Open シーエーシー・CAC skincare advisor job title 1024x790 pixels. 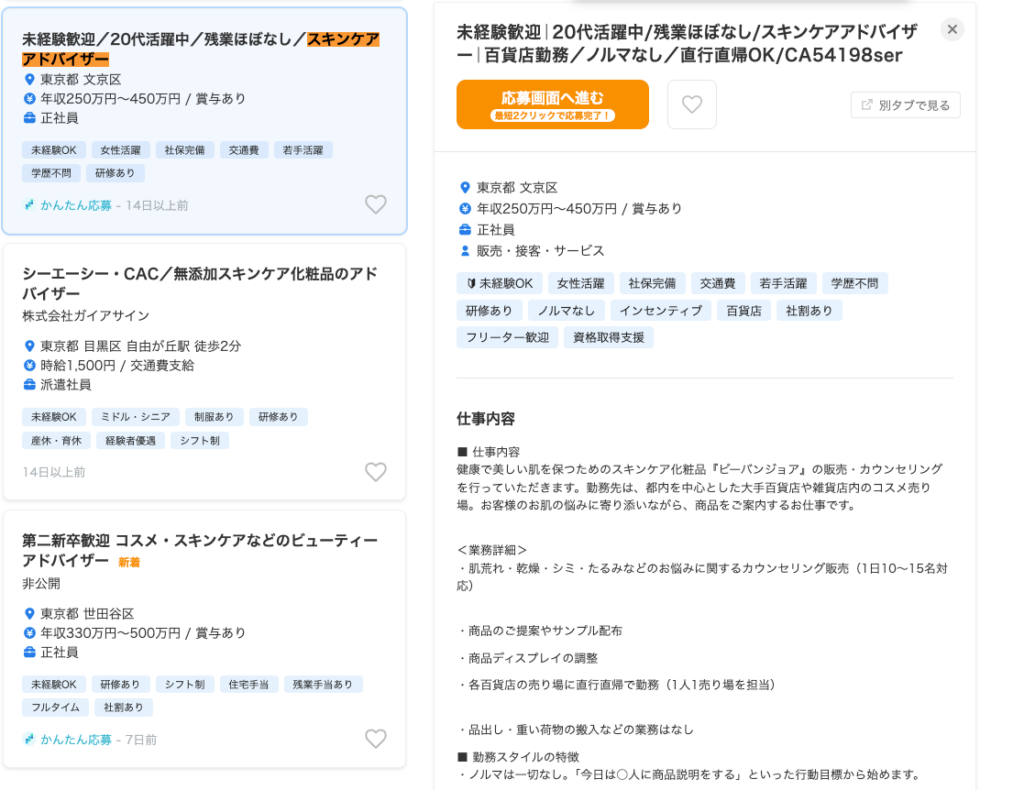click(199, 283)
